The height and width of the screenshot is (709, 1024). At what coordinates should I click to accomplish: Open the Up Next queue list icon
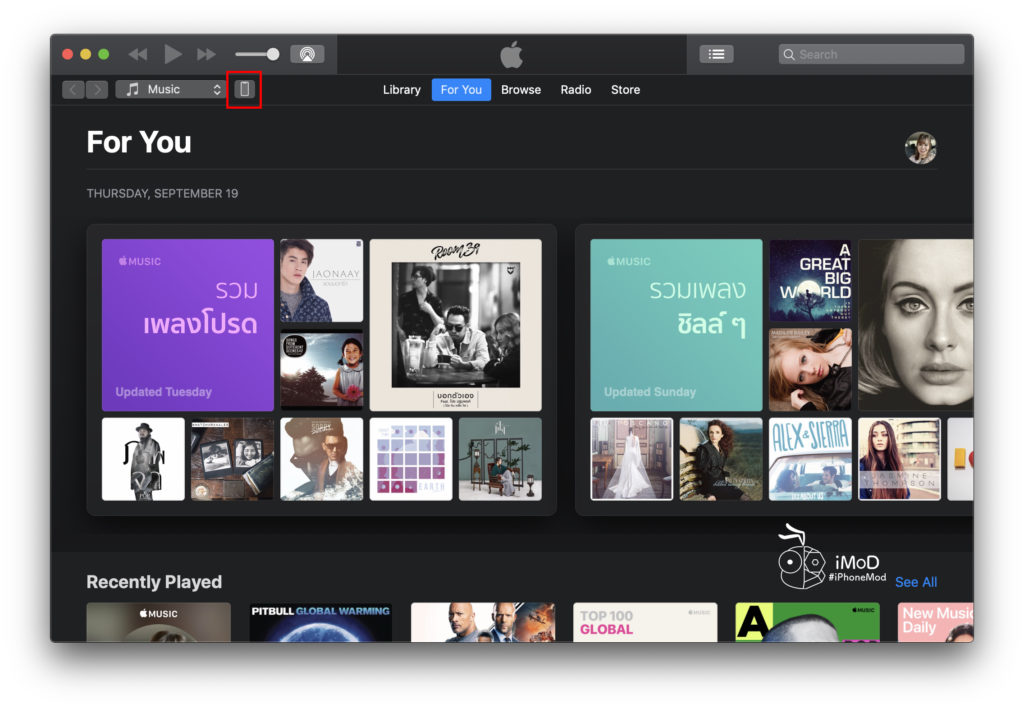coord(716,54)
